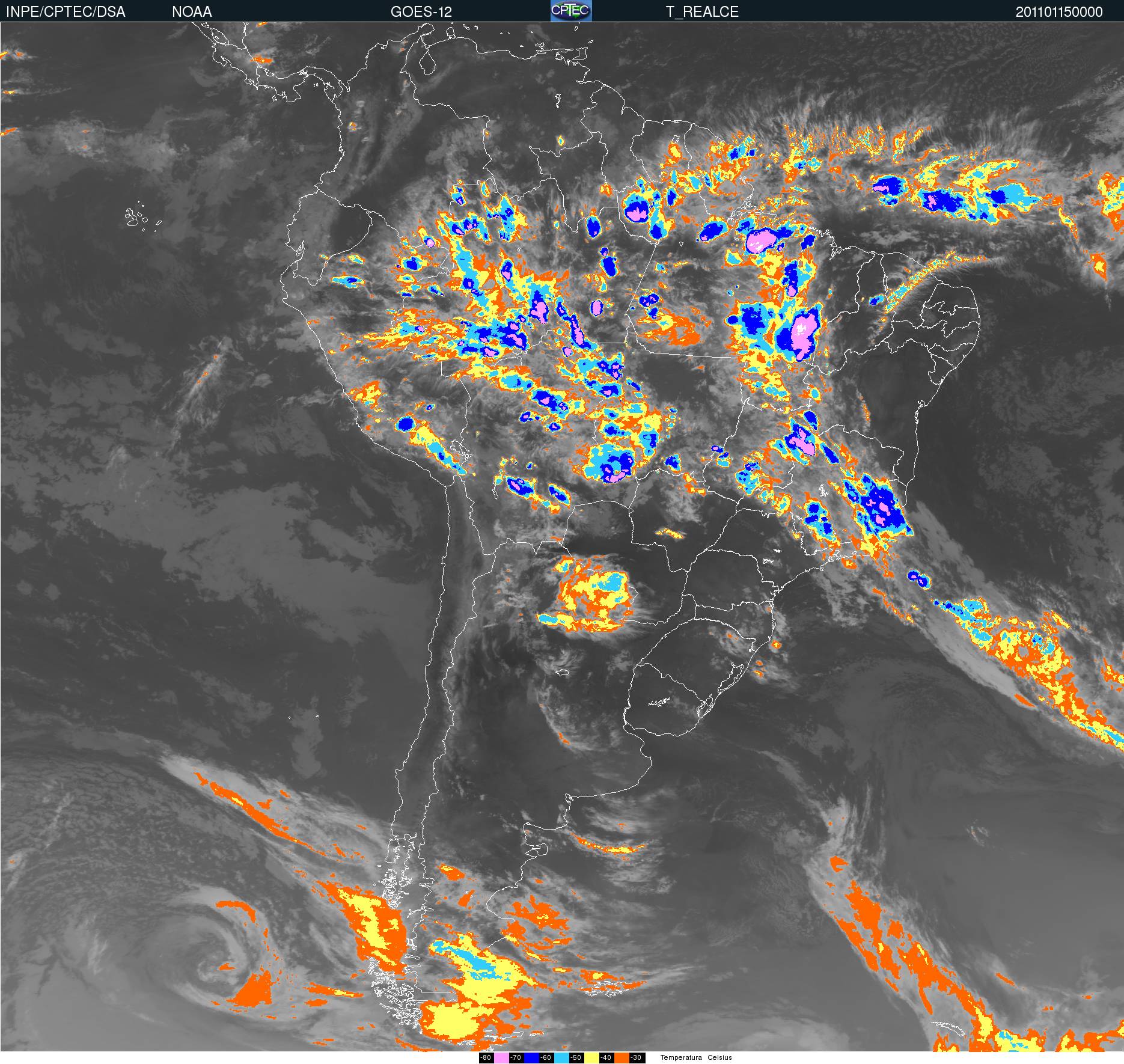Click the 201101150000 timestamp
Image resolution: width=1124 pixels, height=1064 pixels.
pyautogui.click(x=1059, y=12)
